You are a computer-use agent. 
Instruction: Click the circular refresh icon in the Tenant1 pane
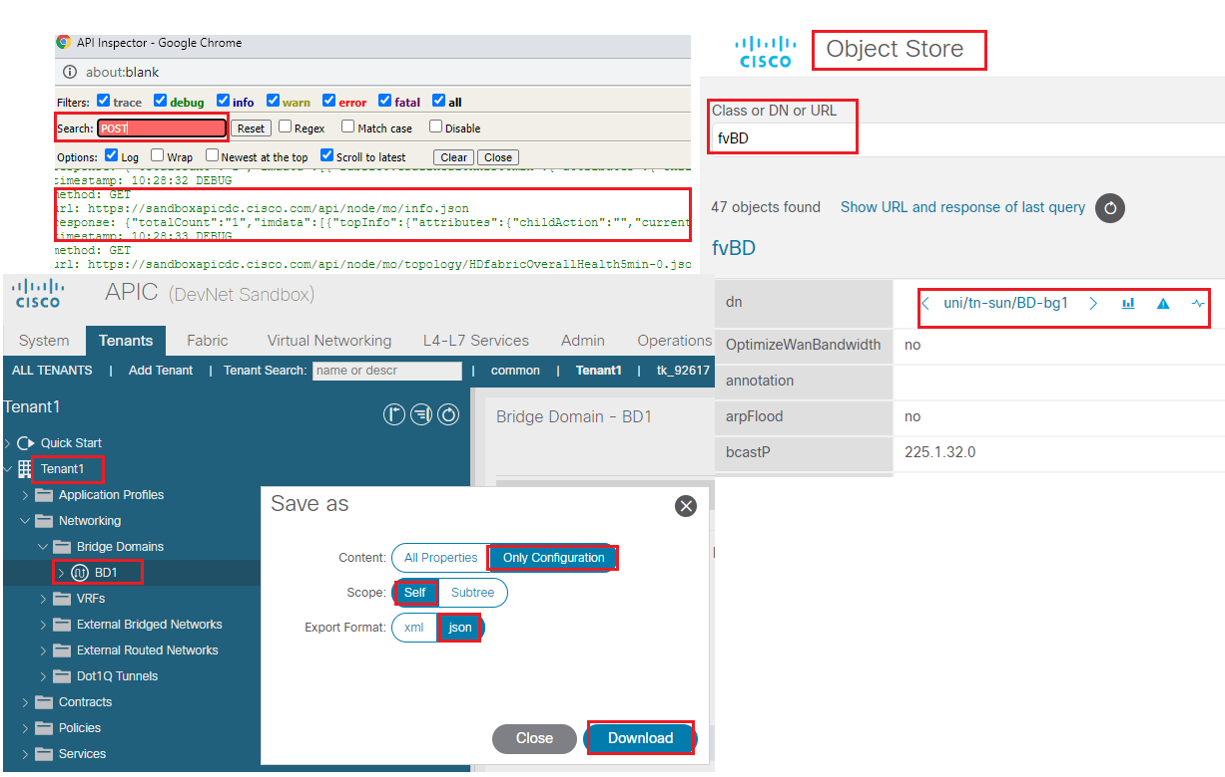pyautogui.click(x=448, y=414)
